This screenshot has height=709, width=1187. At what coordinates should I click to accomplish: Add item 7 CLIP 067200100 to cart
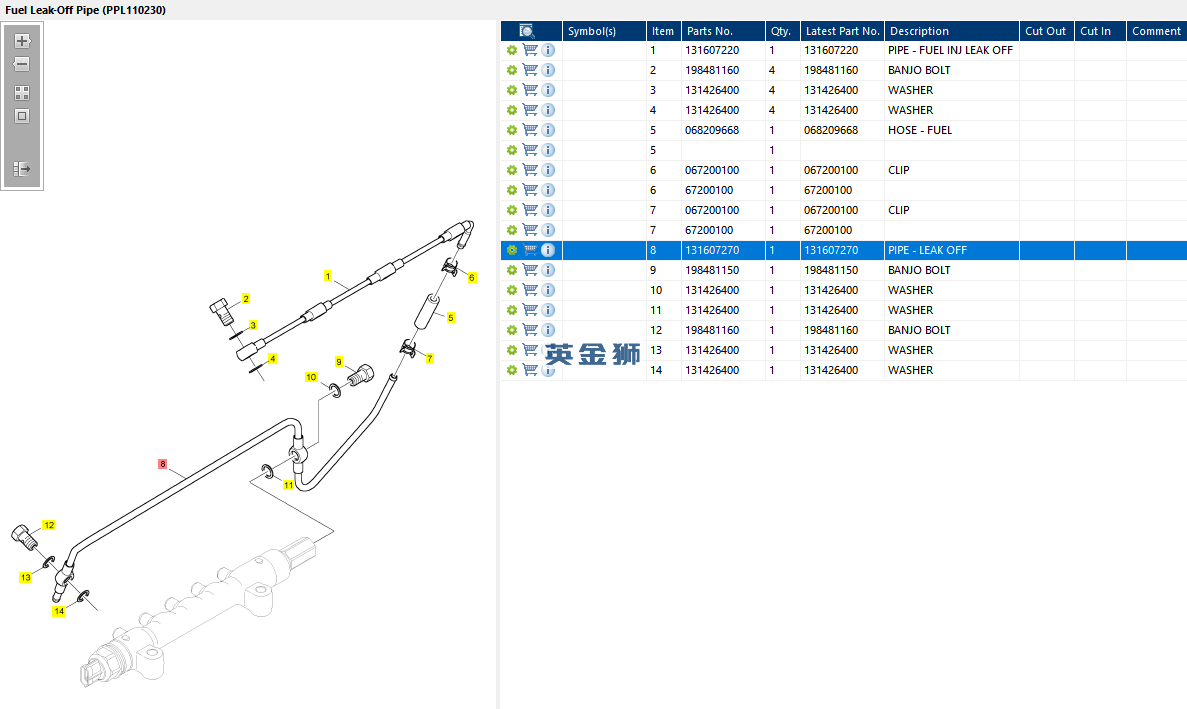[x=530, y=210]
